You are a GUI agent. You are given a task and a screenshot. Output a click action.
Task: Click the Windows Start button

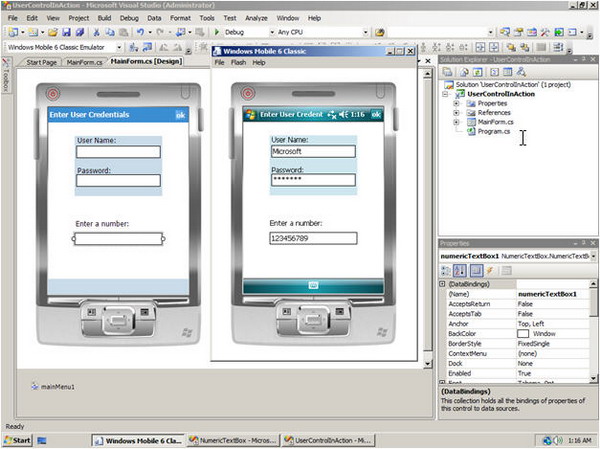[17, 440]
